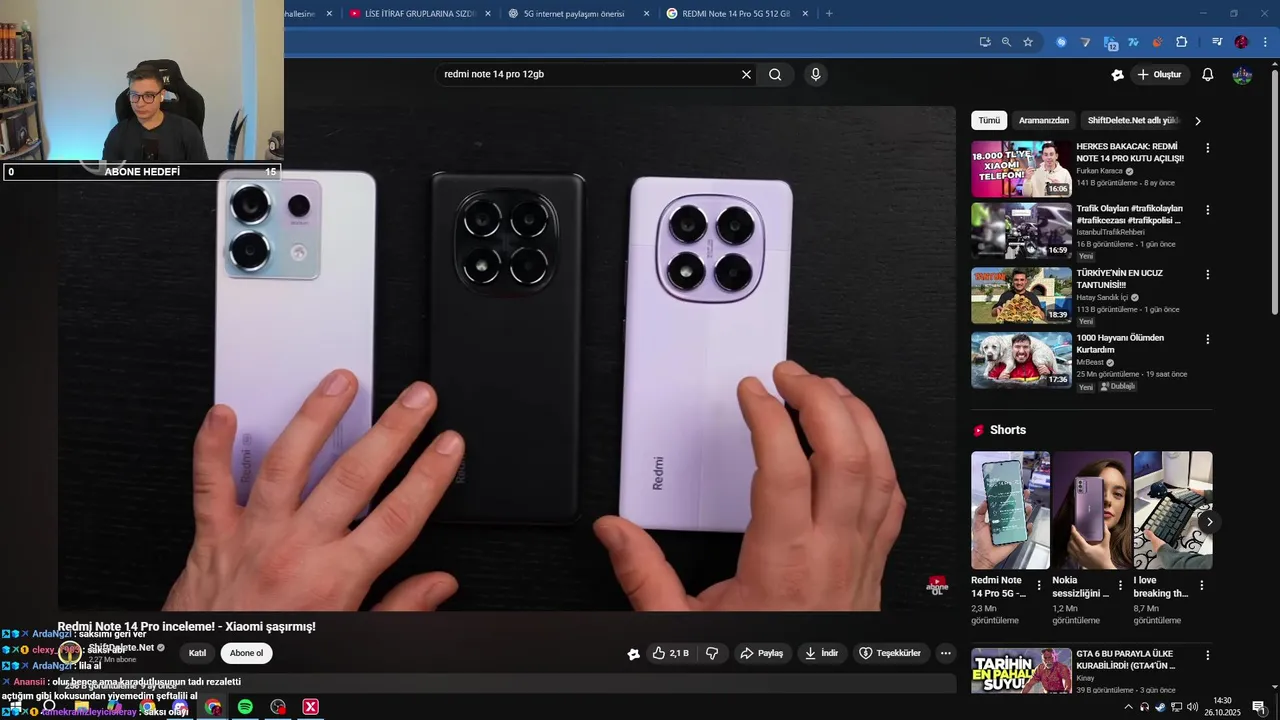Show next Shorts with arrow button
Screen dimensions: 1280x720
1209,522
